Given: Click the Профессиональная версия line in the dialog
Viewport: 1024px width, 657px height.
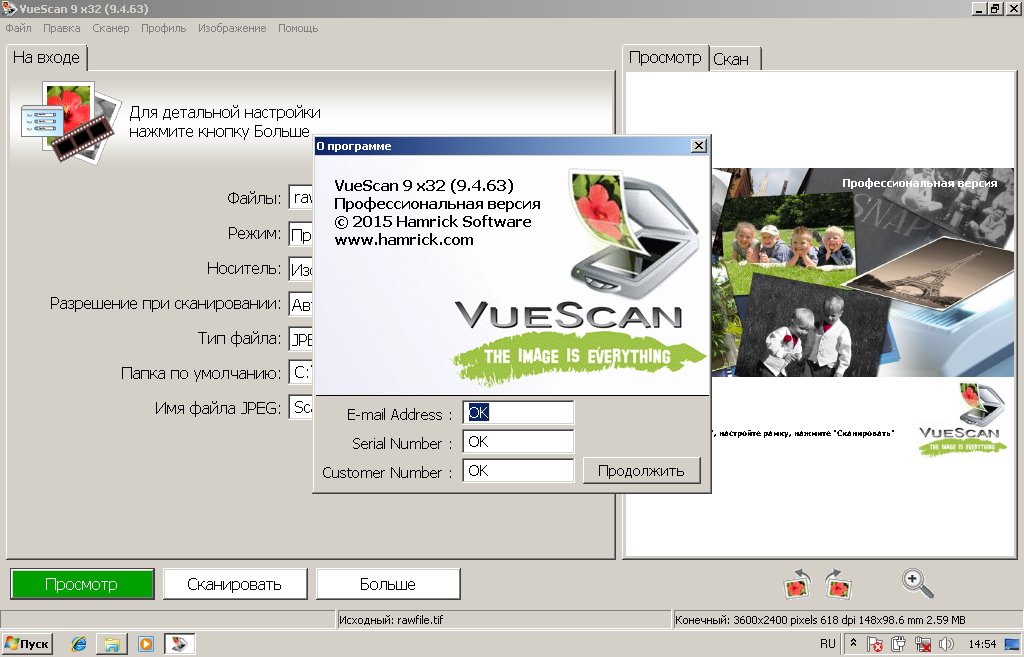Looking at the screenshot, I should point(437,203).
